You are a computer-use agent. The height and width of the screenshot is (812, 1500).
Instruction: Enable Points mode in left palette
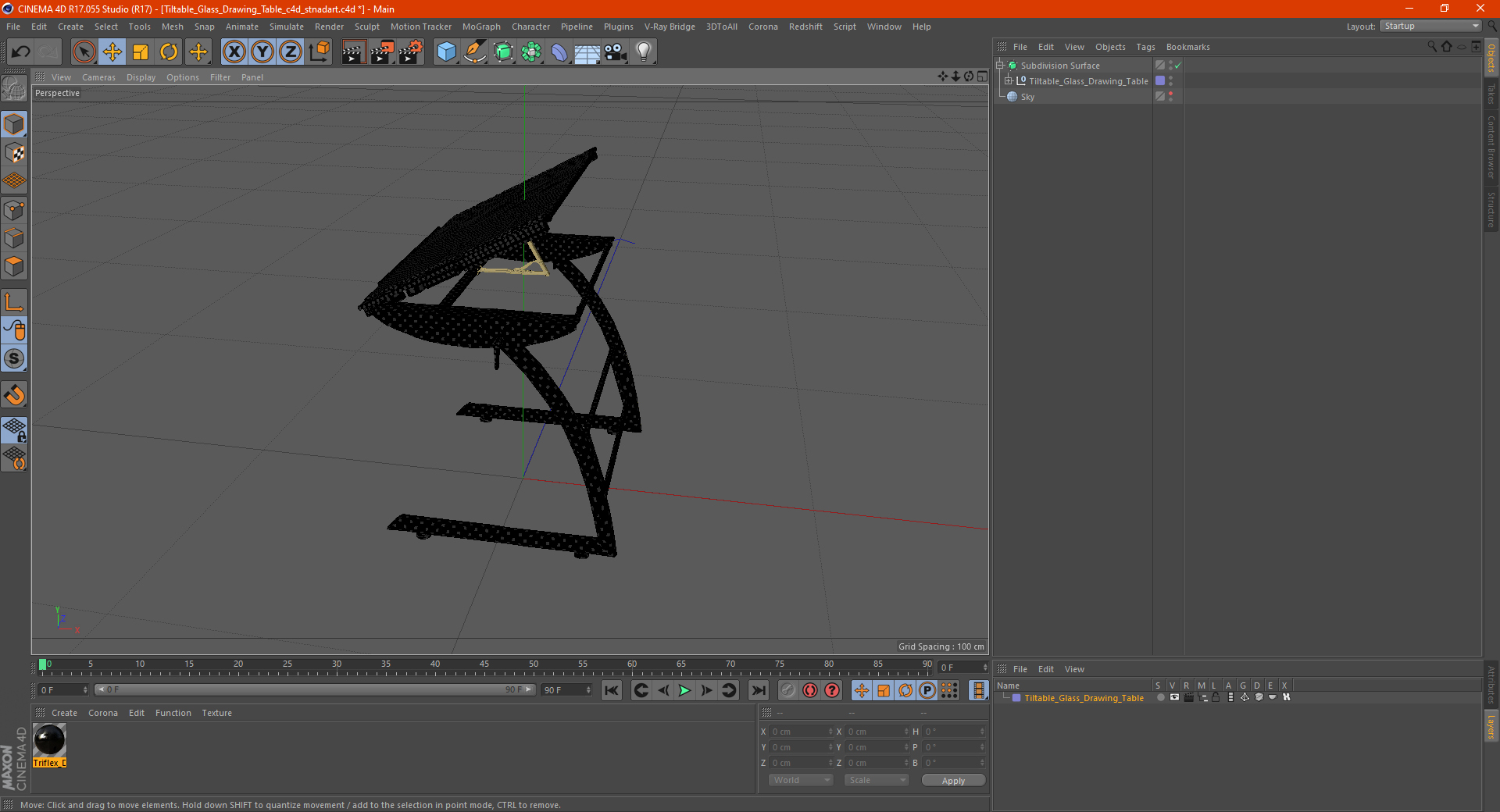click(x=15, y=210)
